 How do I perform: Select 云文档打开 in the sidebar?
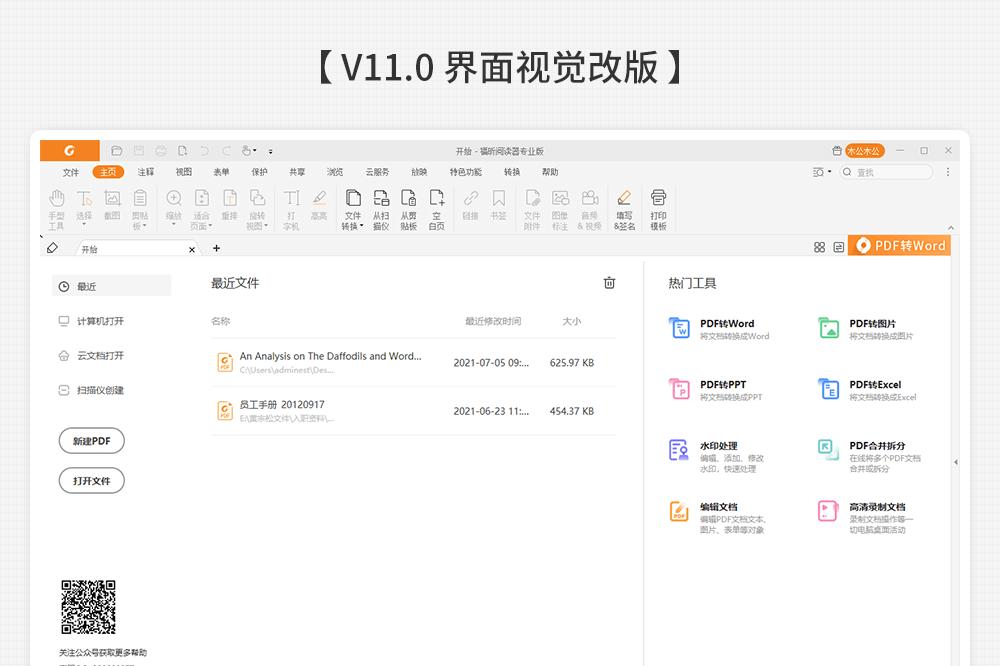pos(91,355)
